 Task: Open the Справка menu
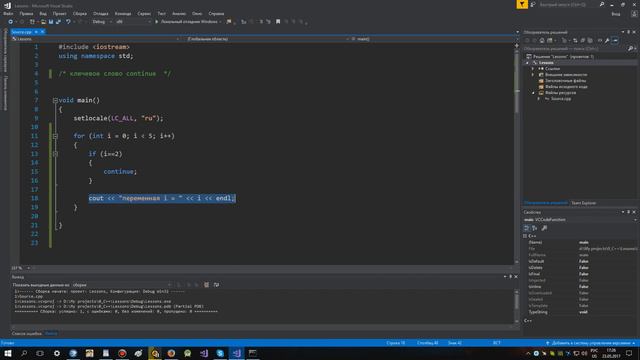click(216, 13)
